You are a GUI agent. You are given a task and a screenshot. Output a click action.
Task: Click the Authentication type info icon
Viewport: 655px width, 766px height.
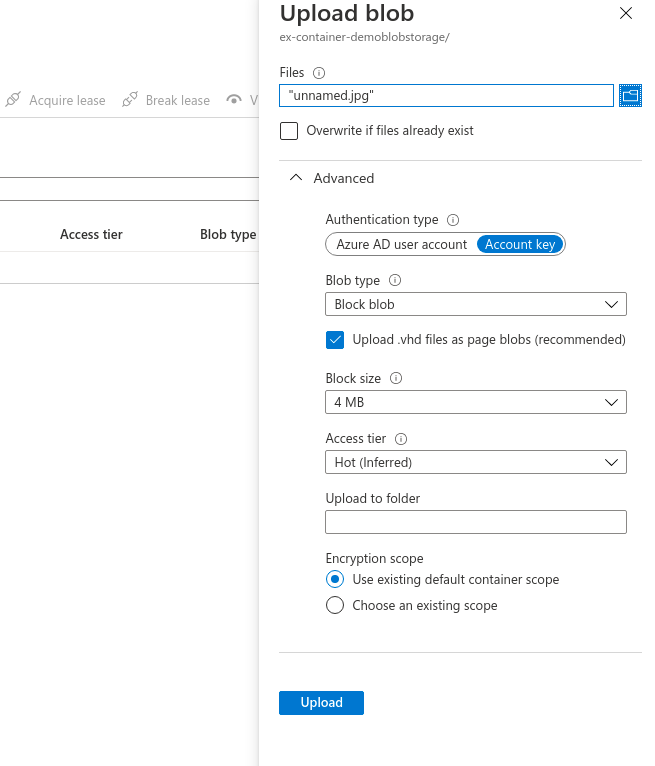tap(452, 220)
